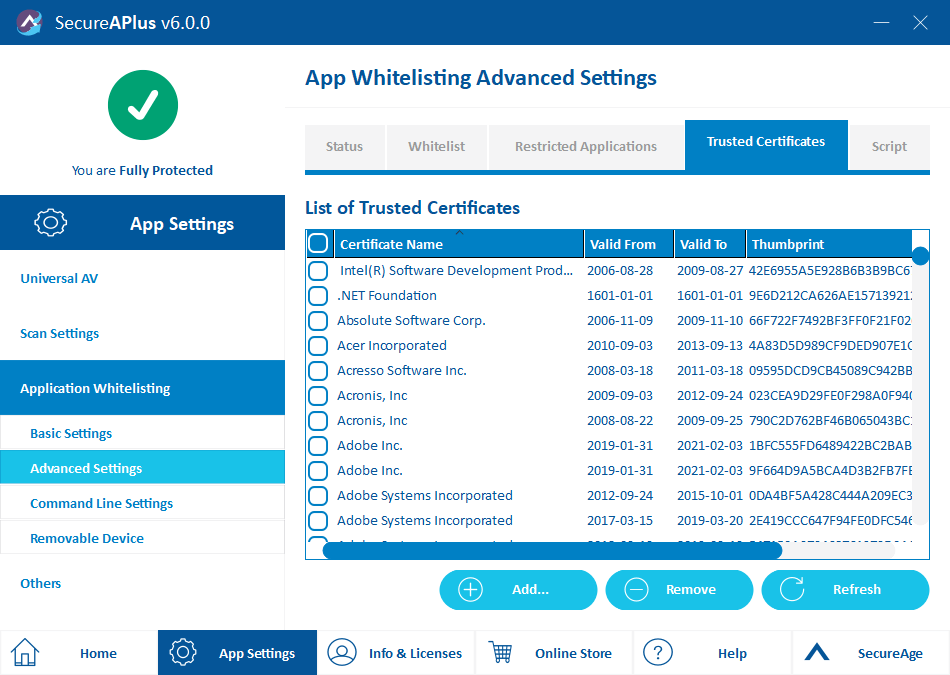Open the Restricted Applications tab
Screen dimensions: 950x675
point(586,147)
